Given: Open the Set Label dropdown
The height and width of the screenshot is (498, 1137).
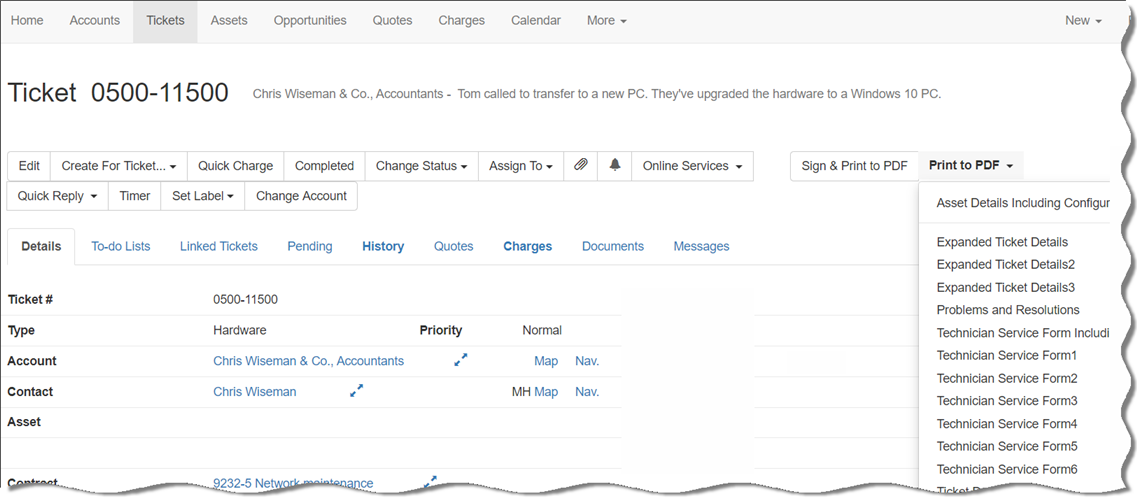Looking at the screenshot, I should 202,196.
